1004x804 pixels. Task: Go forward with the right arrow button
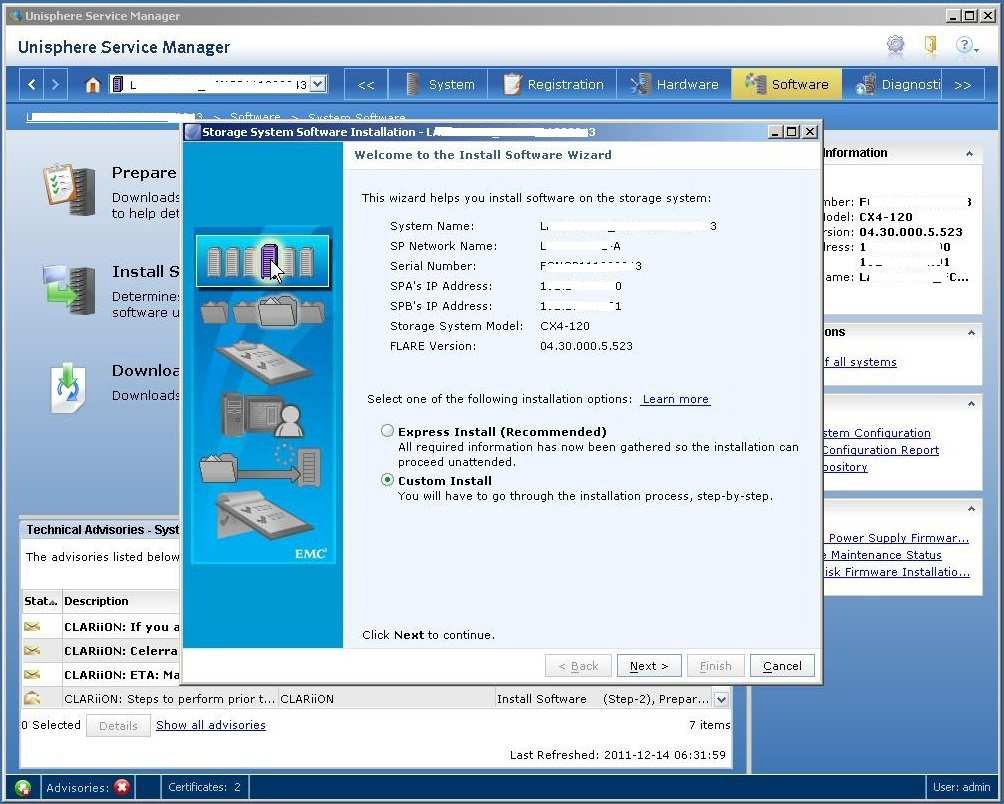click(x=55, y=84)
